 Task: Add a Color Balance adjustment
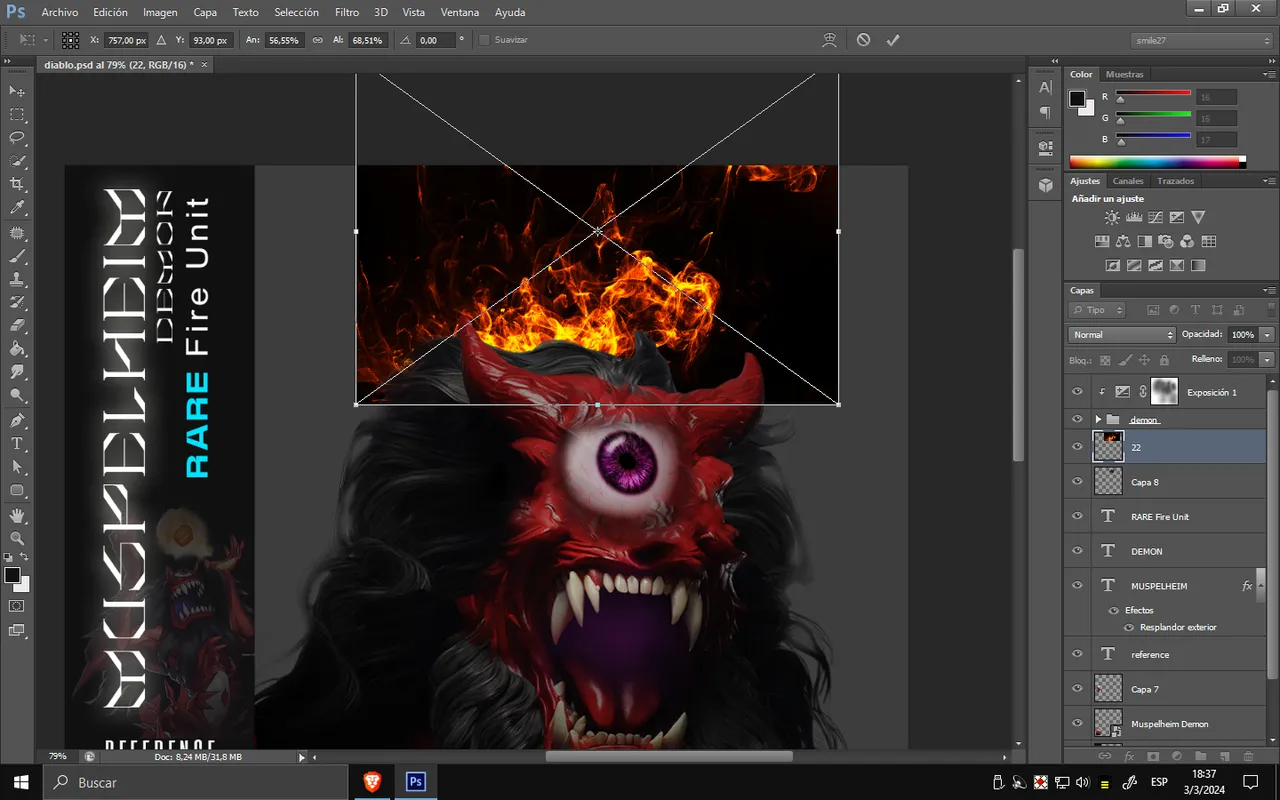tap(1123, 241)
